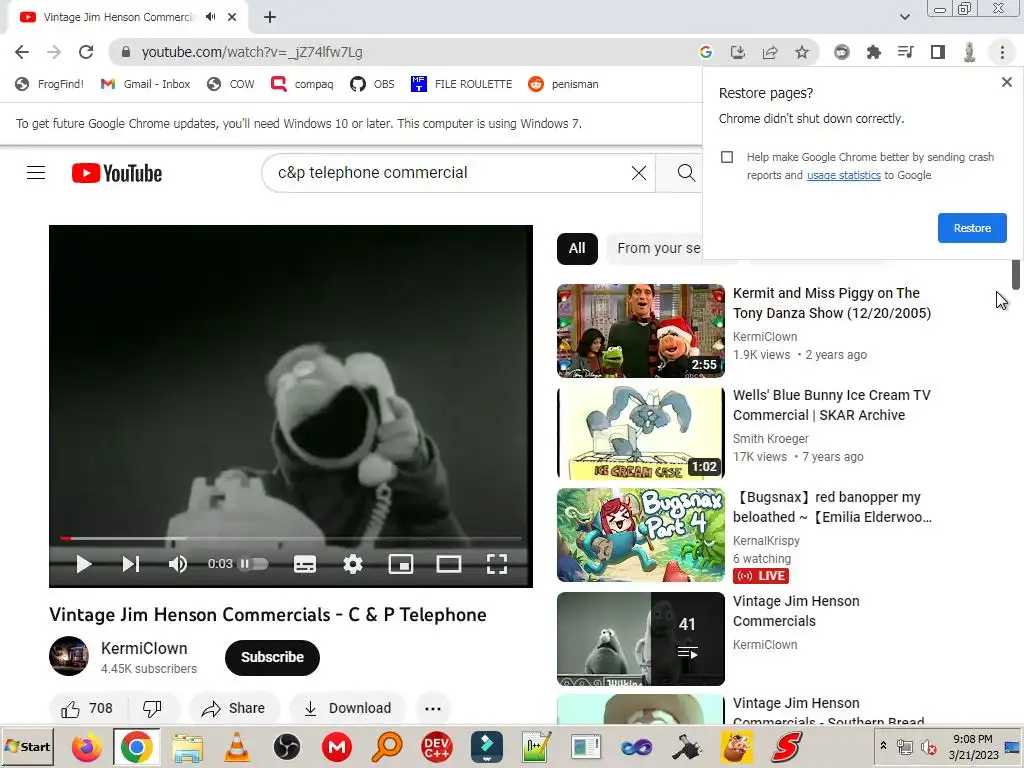The image size is (1024, 768).
Task: Enter full screen video mode
Action: click(497, 564)
